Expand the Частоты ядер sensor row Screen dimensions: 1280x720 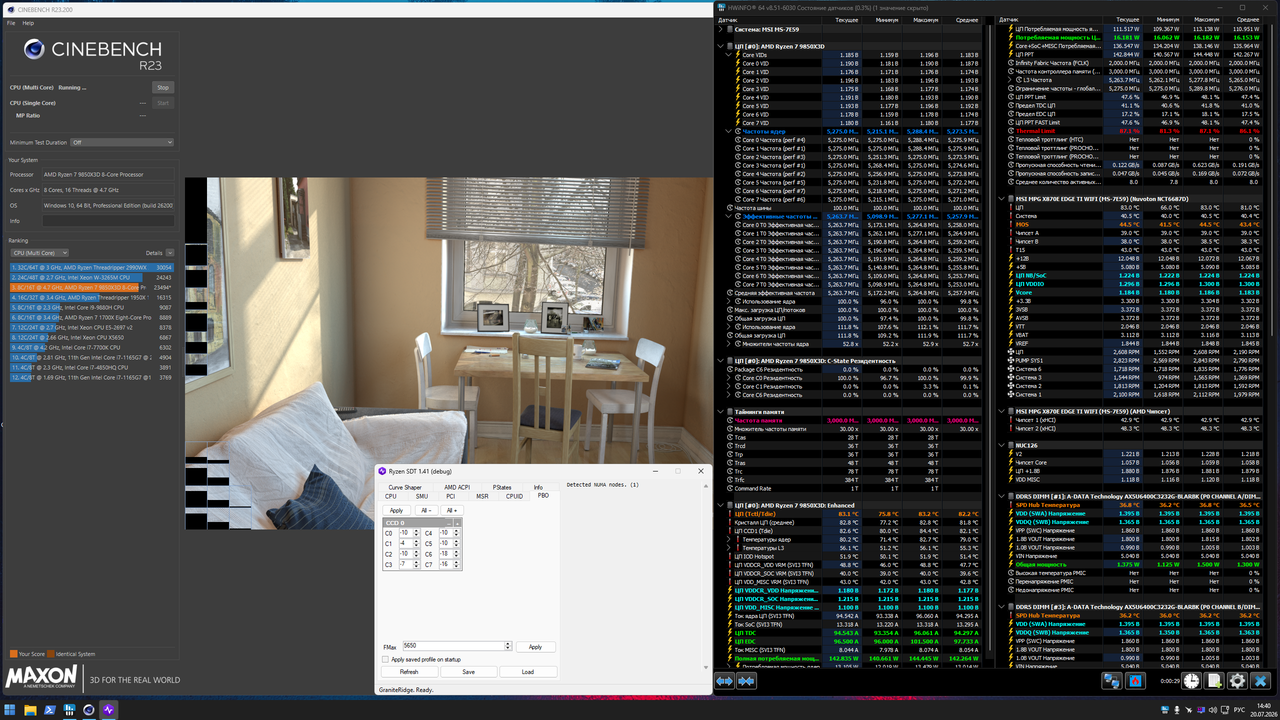coord(728,131)
